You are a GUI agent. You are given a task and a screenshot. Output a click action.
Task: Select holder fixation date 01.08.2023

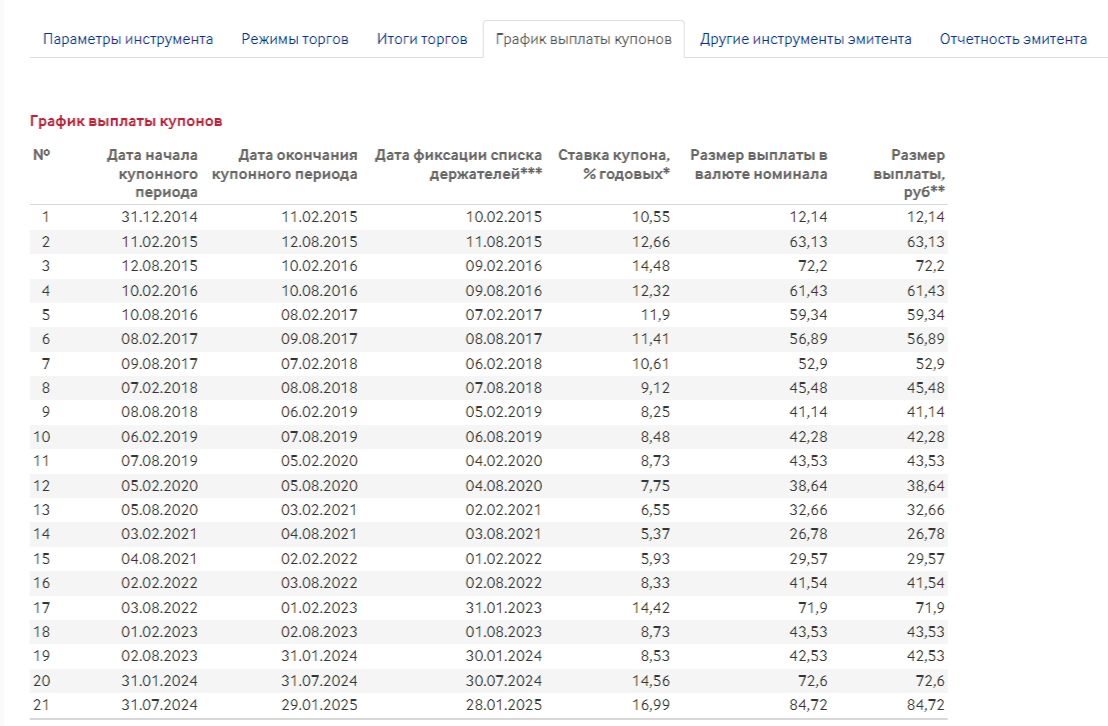pyautogui.click(x=503, y=631)
